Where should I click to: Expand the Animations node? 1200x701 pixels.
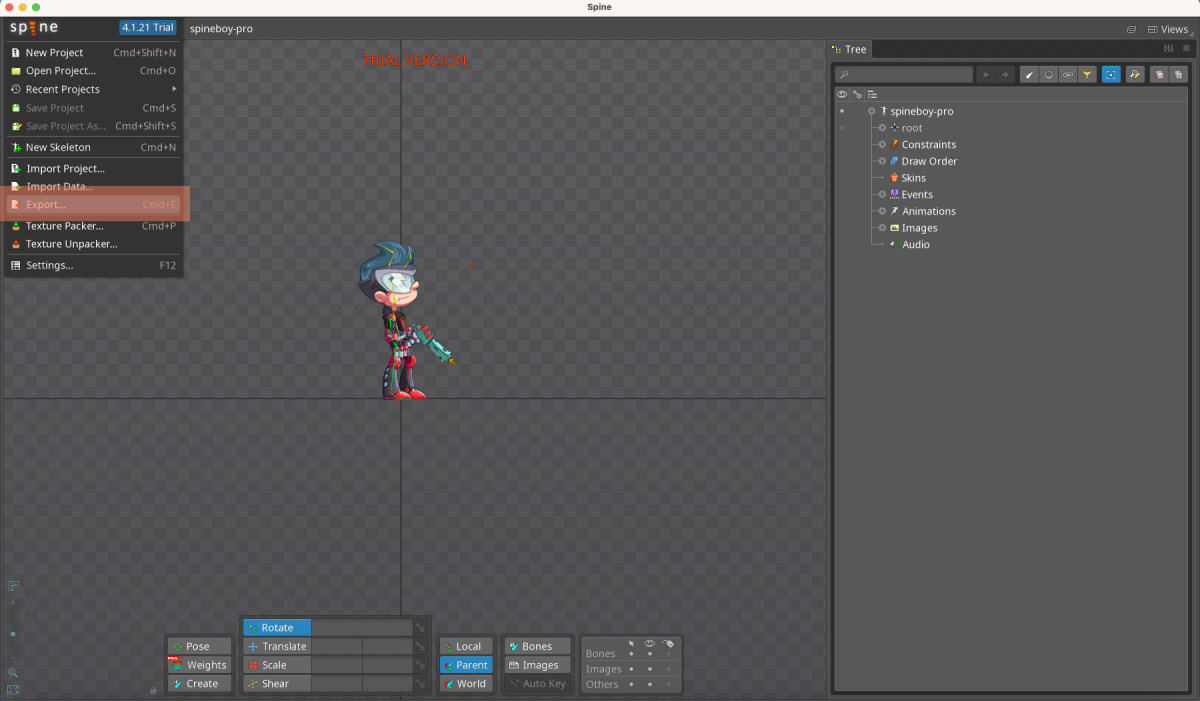click(882, 211)
